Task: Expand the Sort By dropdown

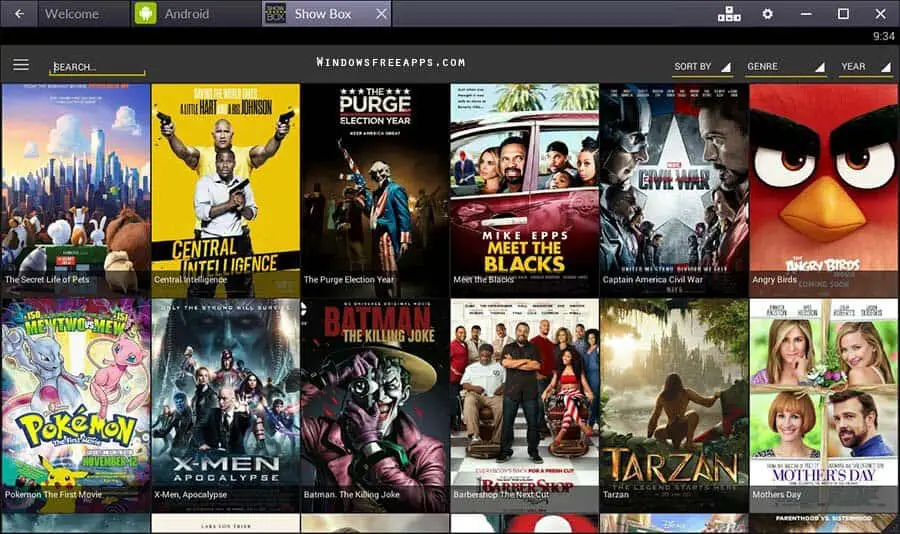Action: 703,67
